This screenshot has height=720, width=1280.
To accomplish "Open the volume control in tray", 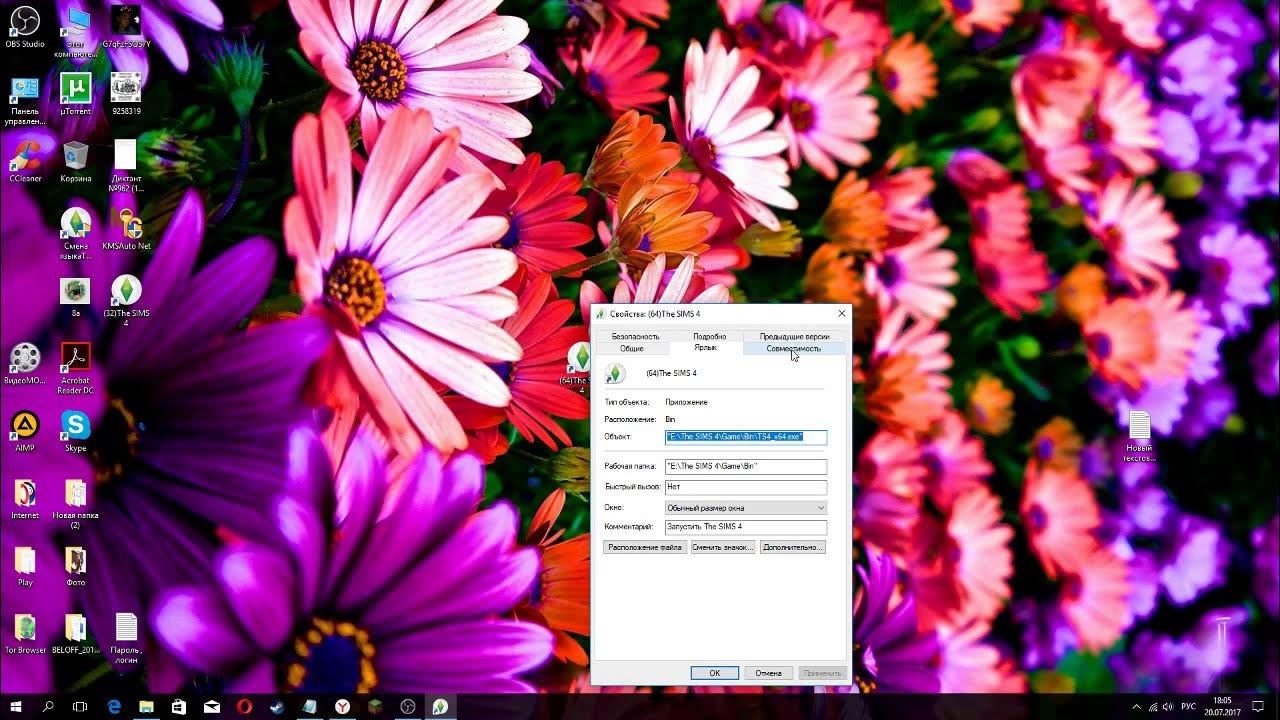I will pos(1168,707).
